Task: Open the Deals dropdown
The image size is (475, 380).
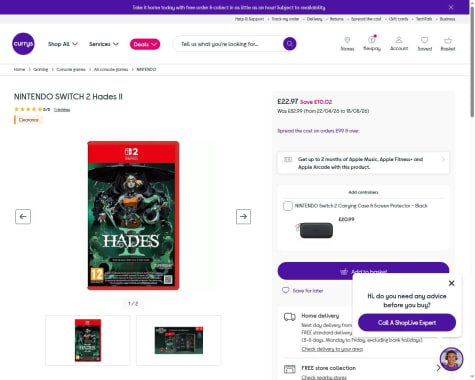Action: 145,44
